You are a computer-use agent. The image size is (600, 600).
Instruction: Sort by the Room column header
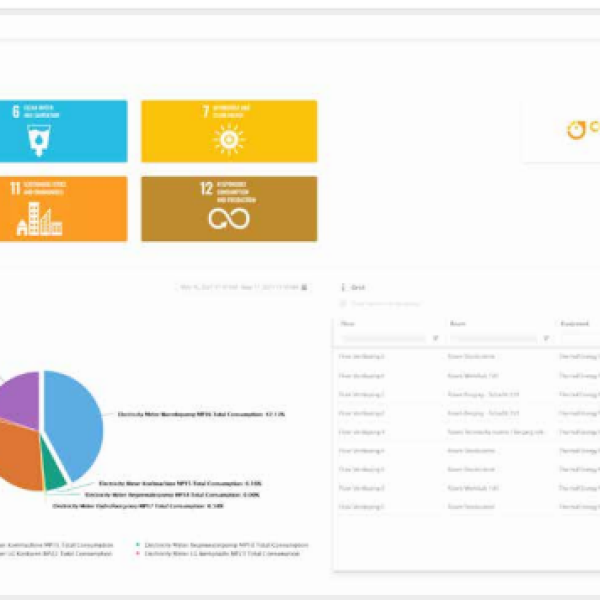pos(458,323)
